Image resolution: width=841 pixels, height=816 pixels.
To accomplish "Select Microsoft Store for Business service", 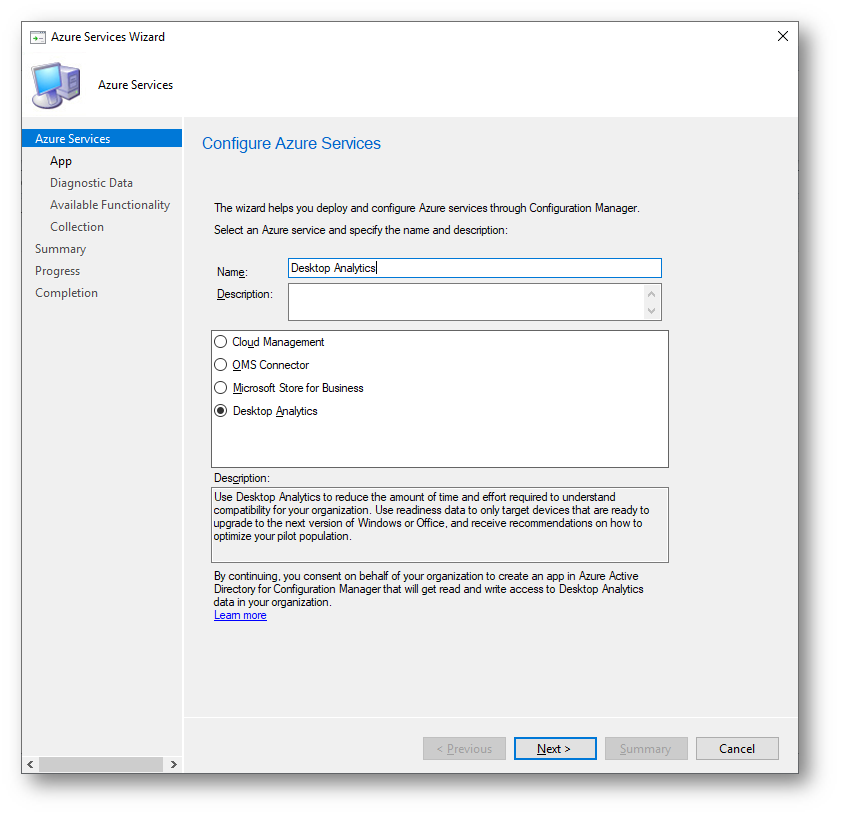I will (220, 388).
